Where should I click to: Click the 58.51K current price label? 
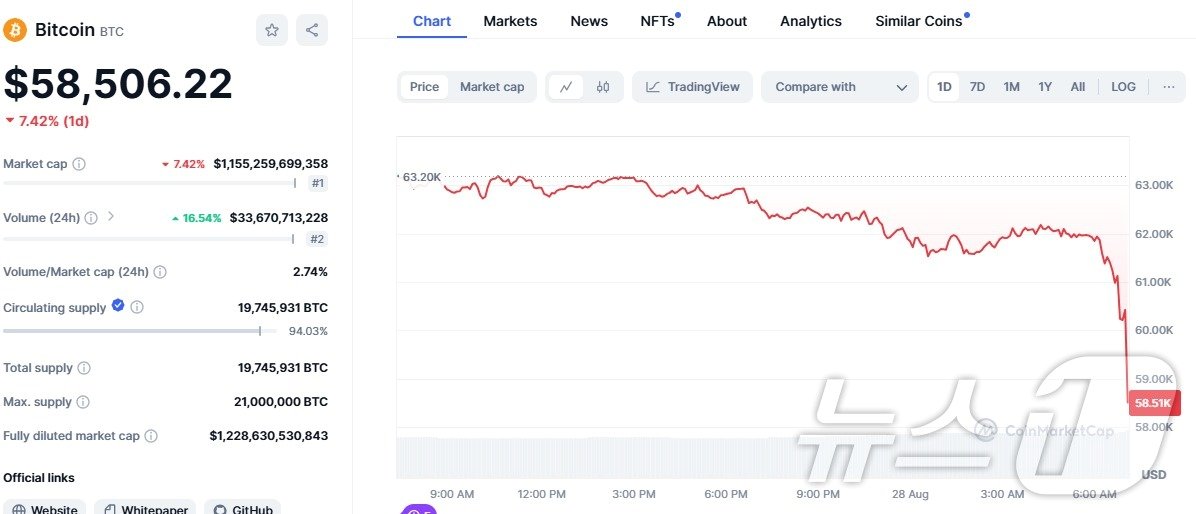point(1150,403)
